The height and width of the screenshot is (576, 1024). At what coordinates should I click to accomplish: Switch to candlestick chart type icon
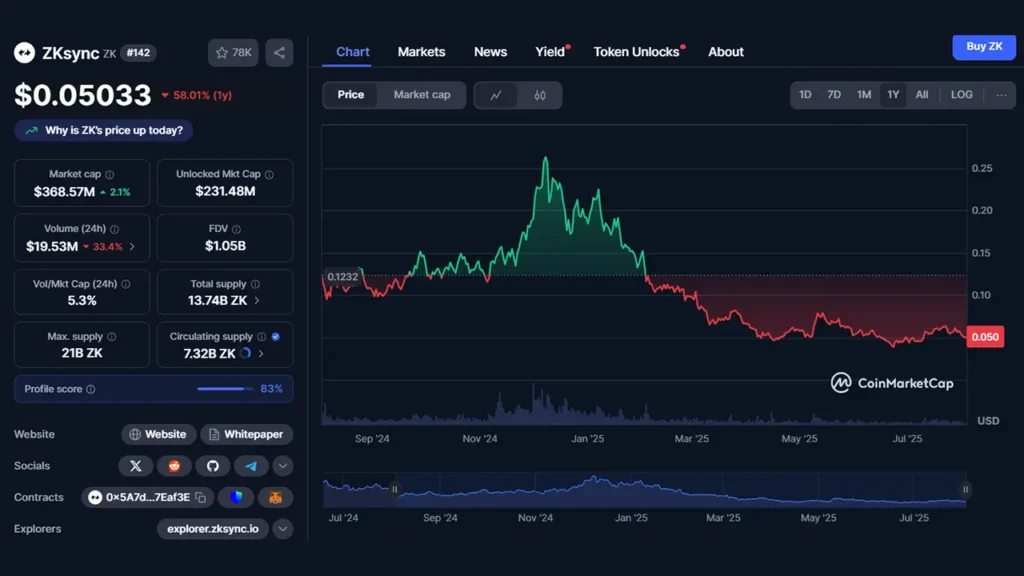[x=539, y=95]
